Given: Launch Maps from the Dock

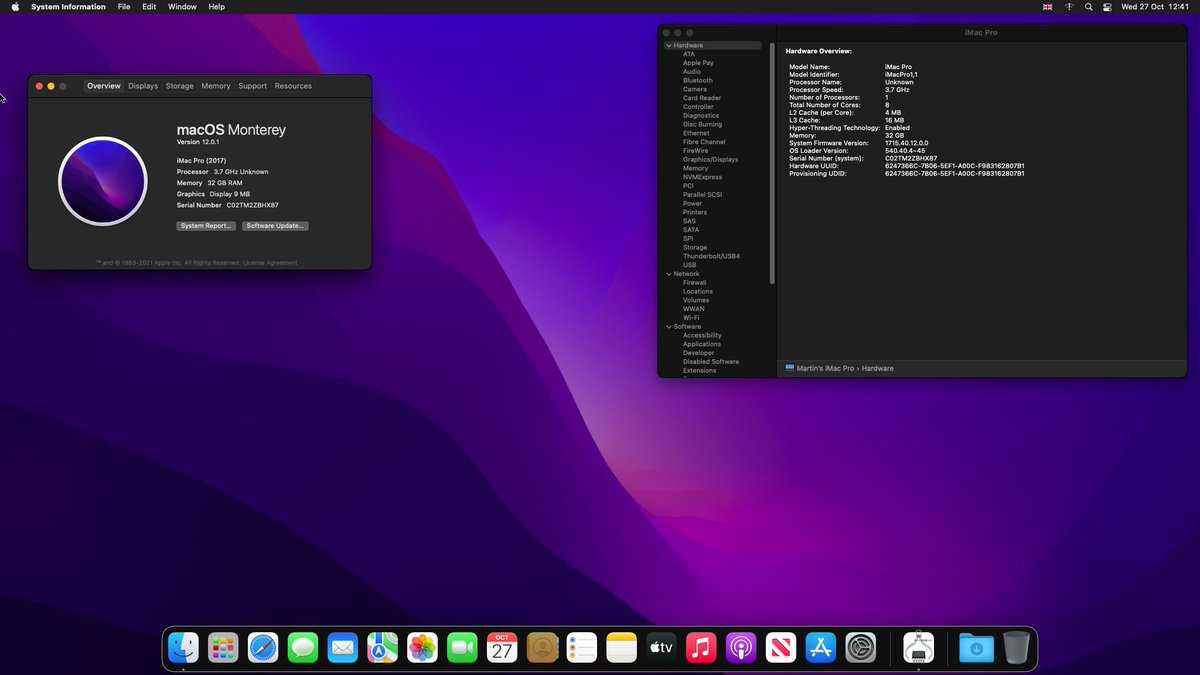Looking at the screenshot, I should (x=382, y=648).
